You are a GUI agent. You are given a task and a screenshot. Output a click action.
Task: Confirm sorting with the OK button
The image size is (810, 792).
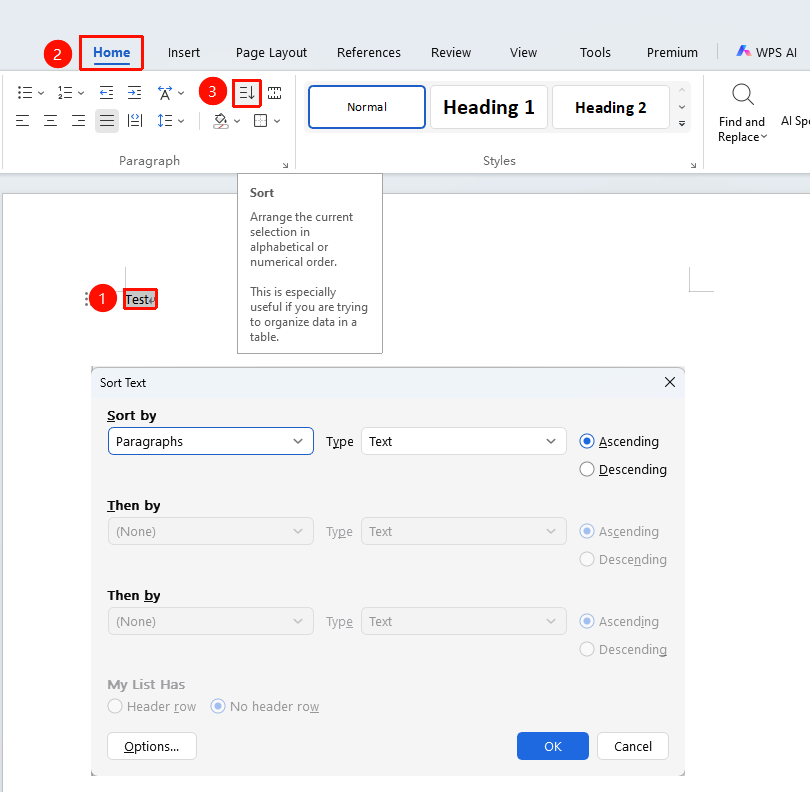(x=553, y=746)
